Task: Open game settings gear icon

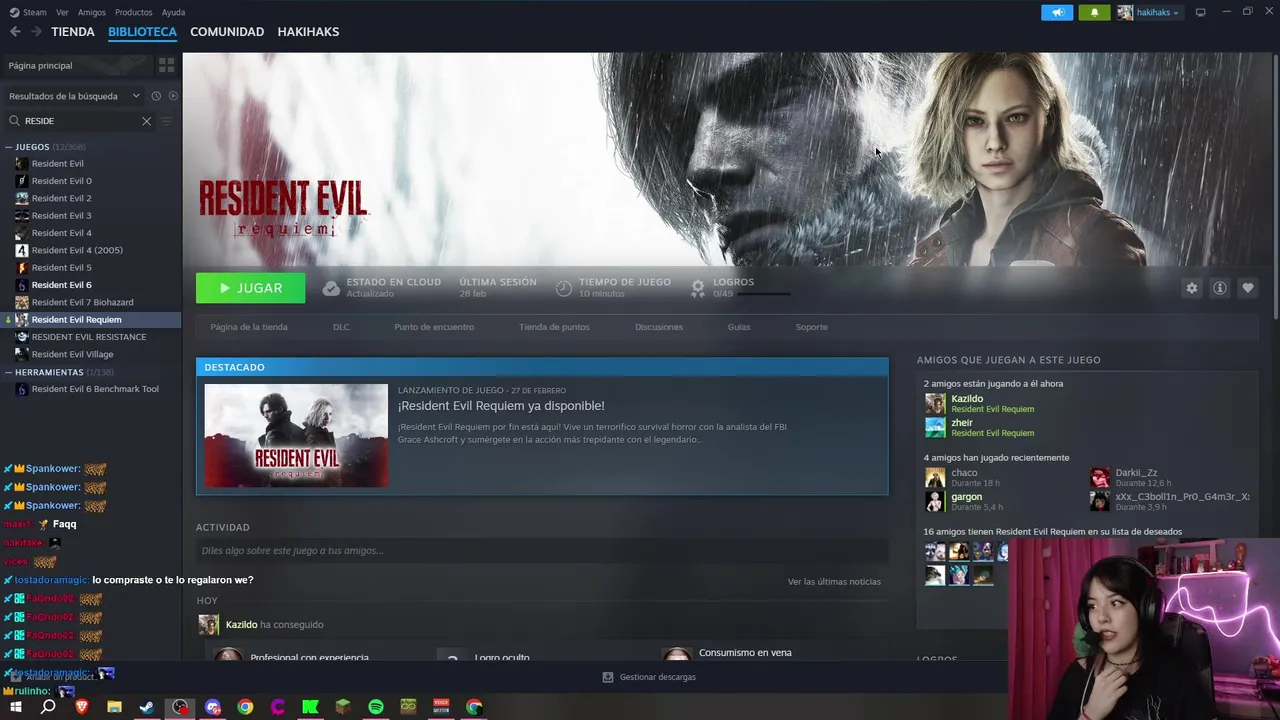Action: coord(1191,288)
